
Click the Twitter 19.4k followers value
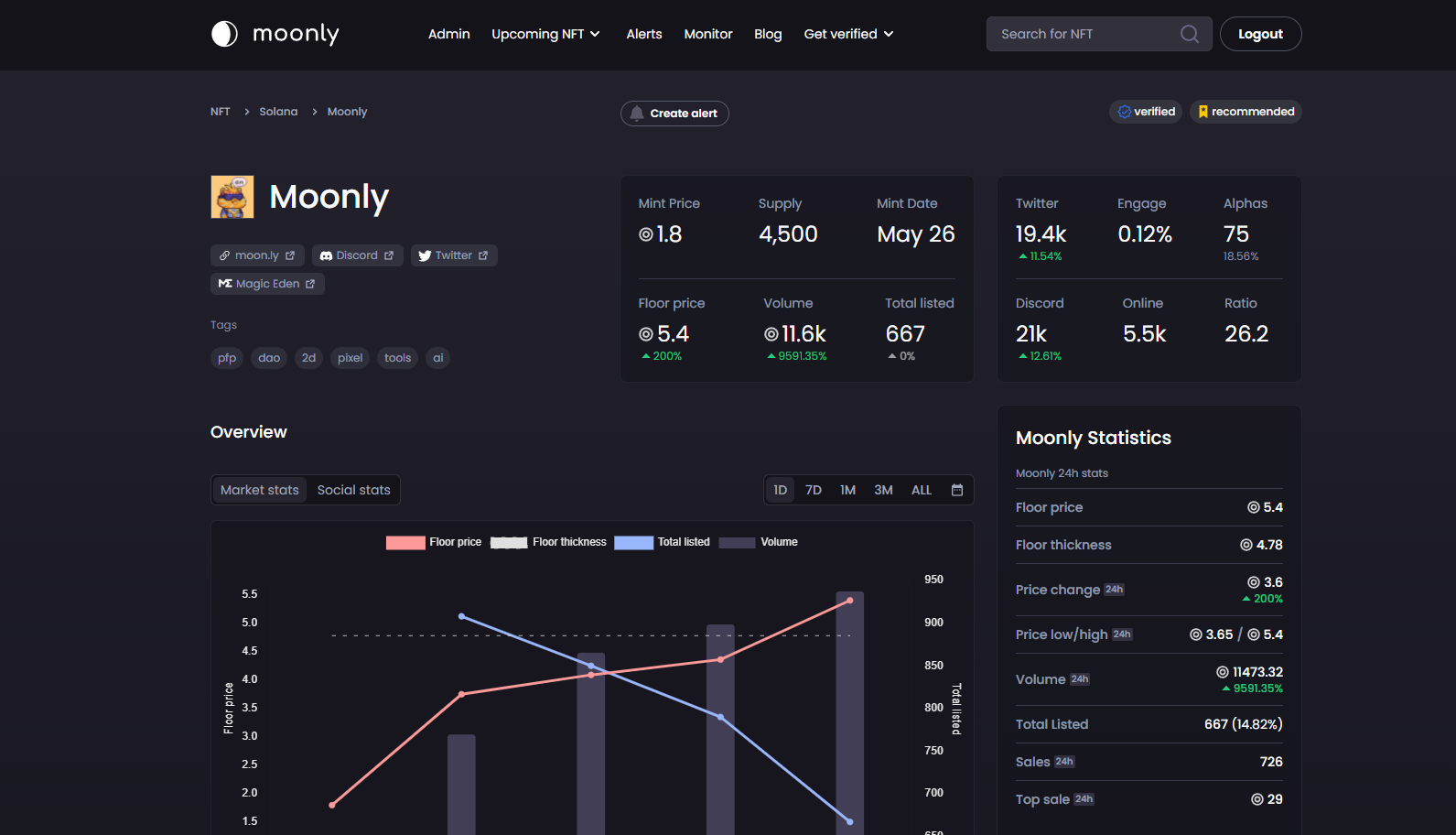click(1041, 234)
